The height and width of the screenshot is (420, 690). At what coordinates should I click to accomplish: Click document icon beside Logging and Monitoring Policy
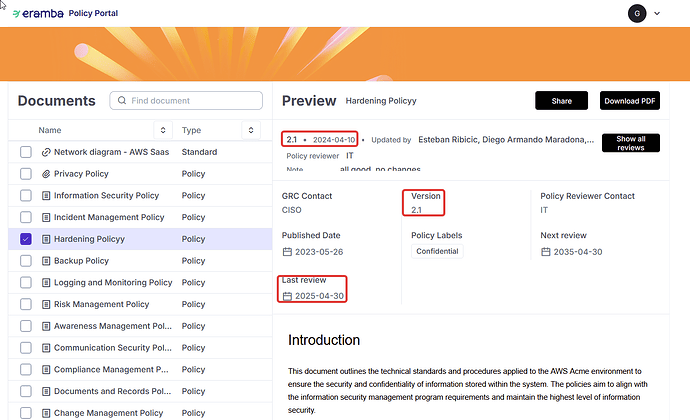click(46, 283)
